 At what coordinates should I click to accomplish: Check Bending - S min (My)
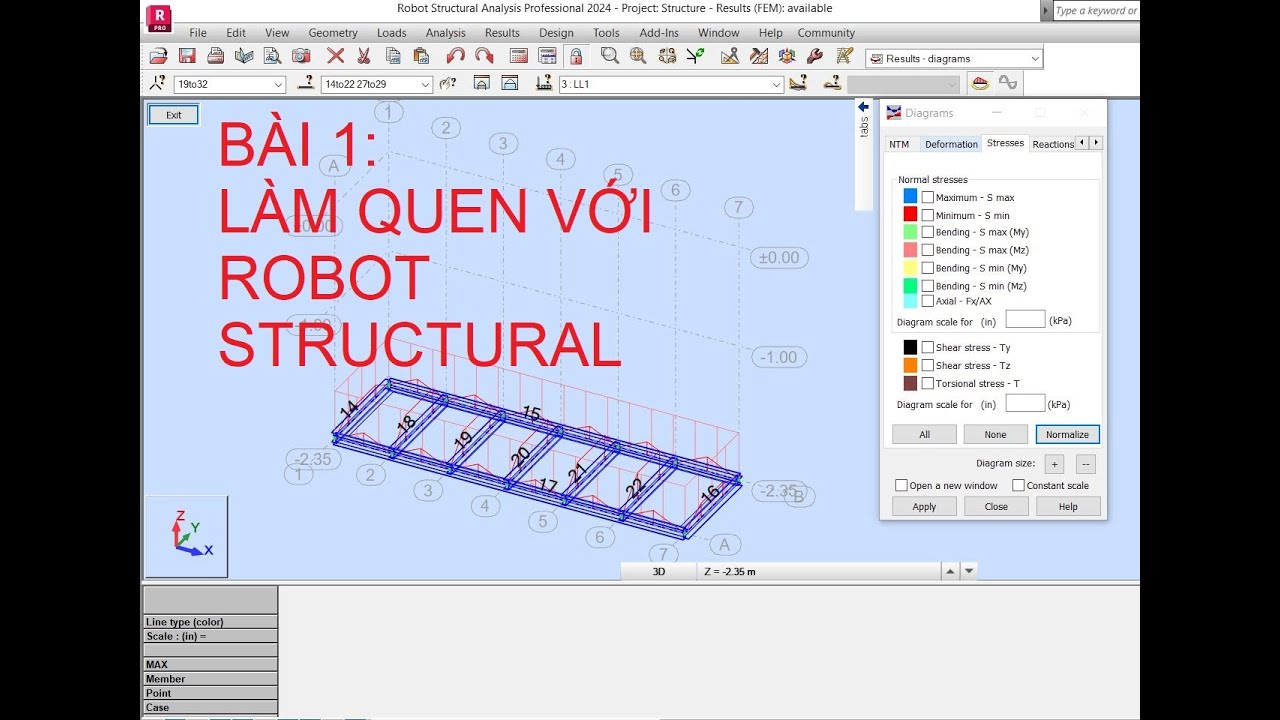tap(928, 268)
